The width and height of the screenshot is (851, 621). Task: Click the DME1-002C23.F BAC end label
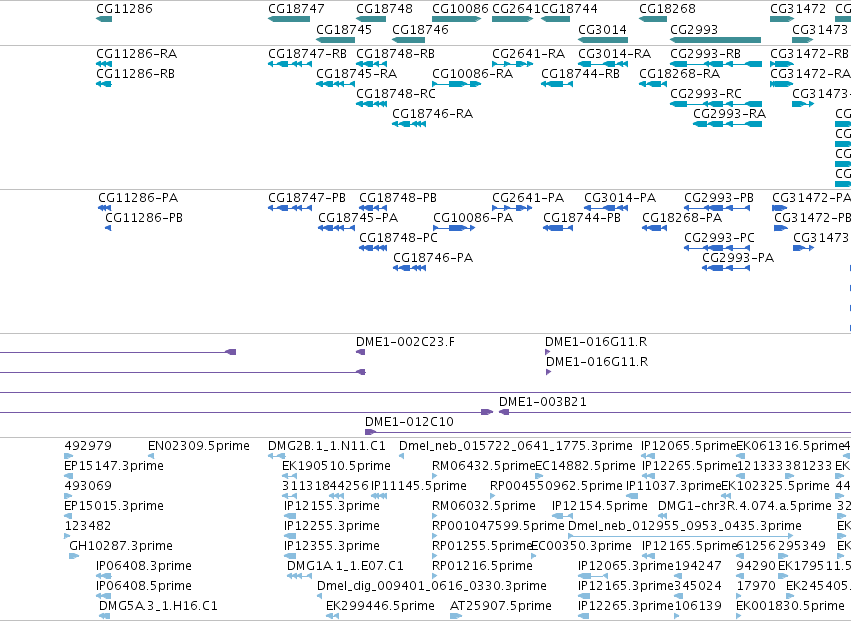[x=406, y=342]
